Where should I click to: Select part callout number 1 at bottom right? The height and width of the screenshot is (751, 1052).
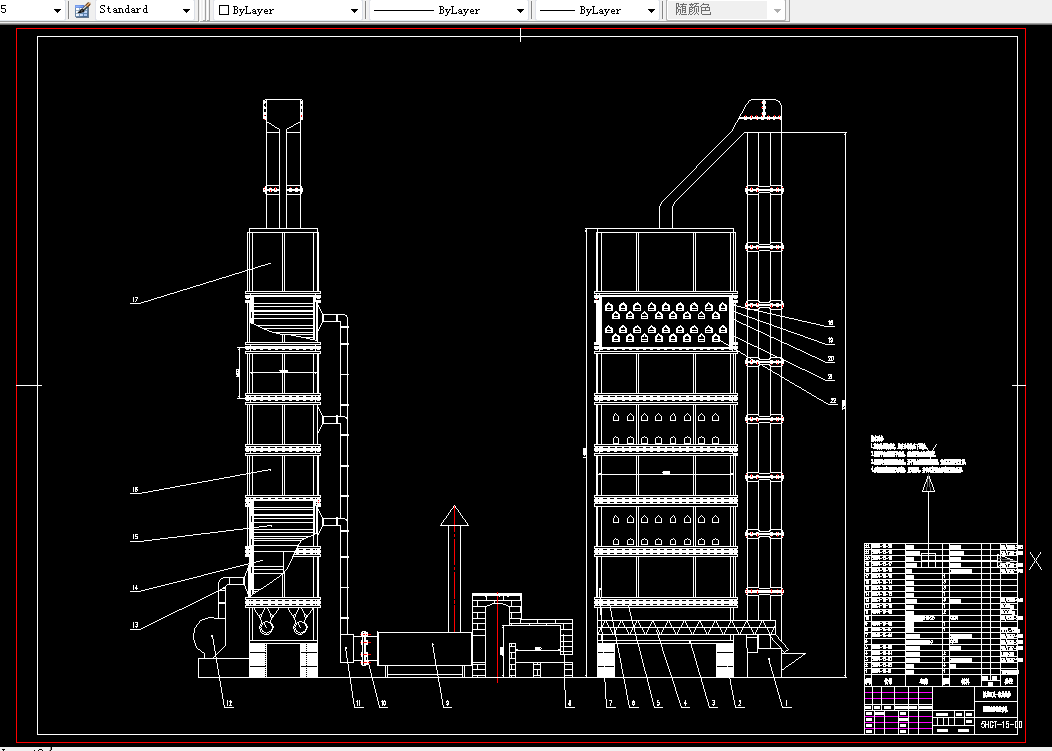coord(787,703)
